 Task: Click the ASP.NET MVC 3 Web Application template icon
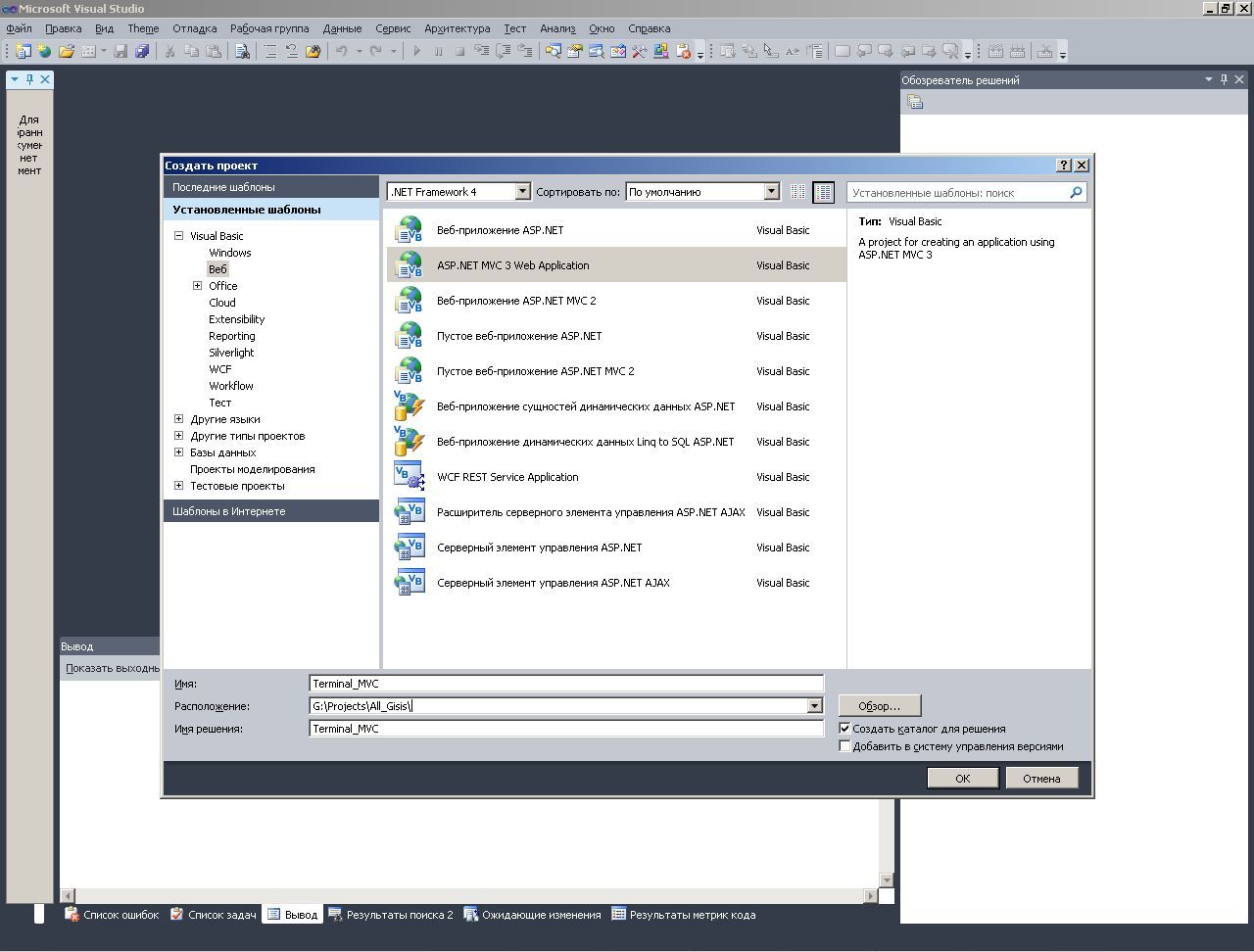(409, 265)
